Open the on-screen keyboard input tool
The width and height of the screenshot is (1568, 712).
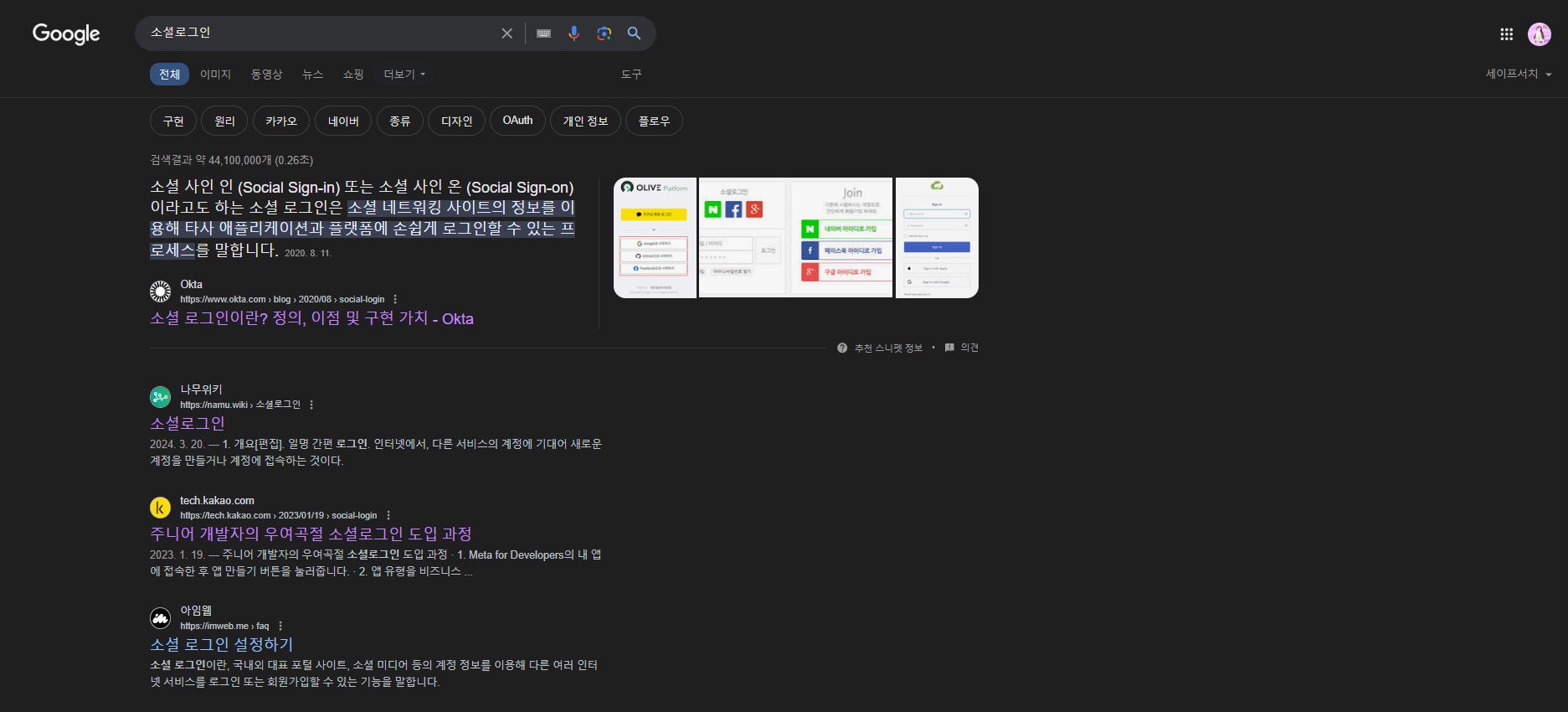pos(543,34)
